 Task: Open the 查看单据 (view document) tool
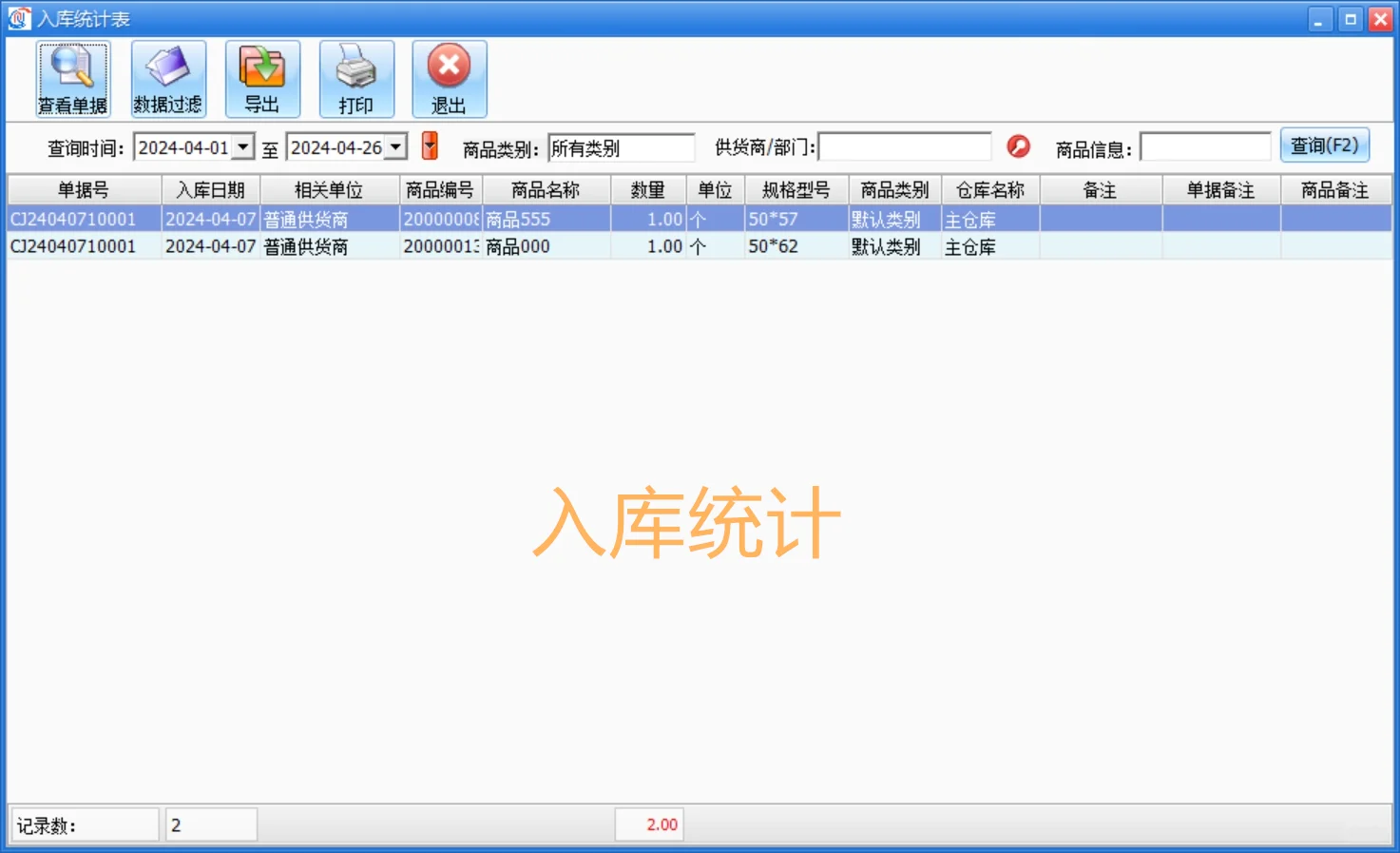coord(72,78)
